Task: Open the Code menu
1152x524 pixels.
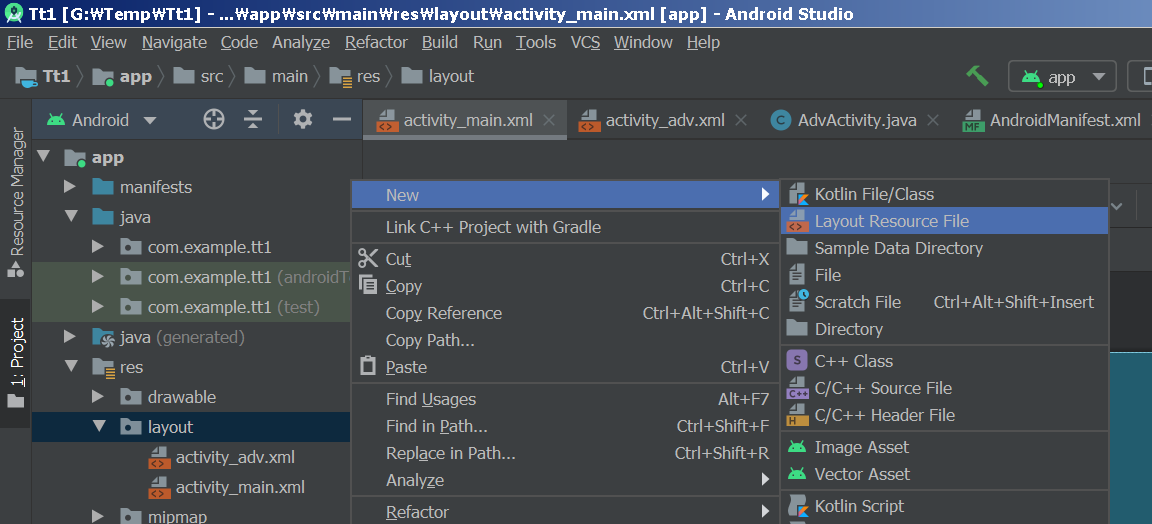Action: coord(240,43)
